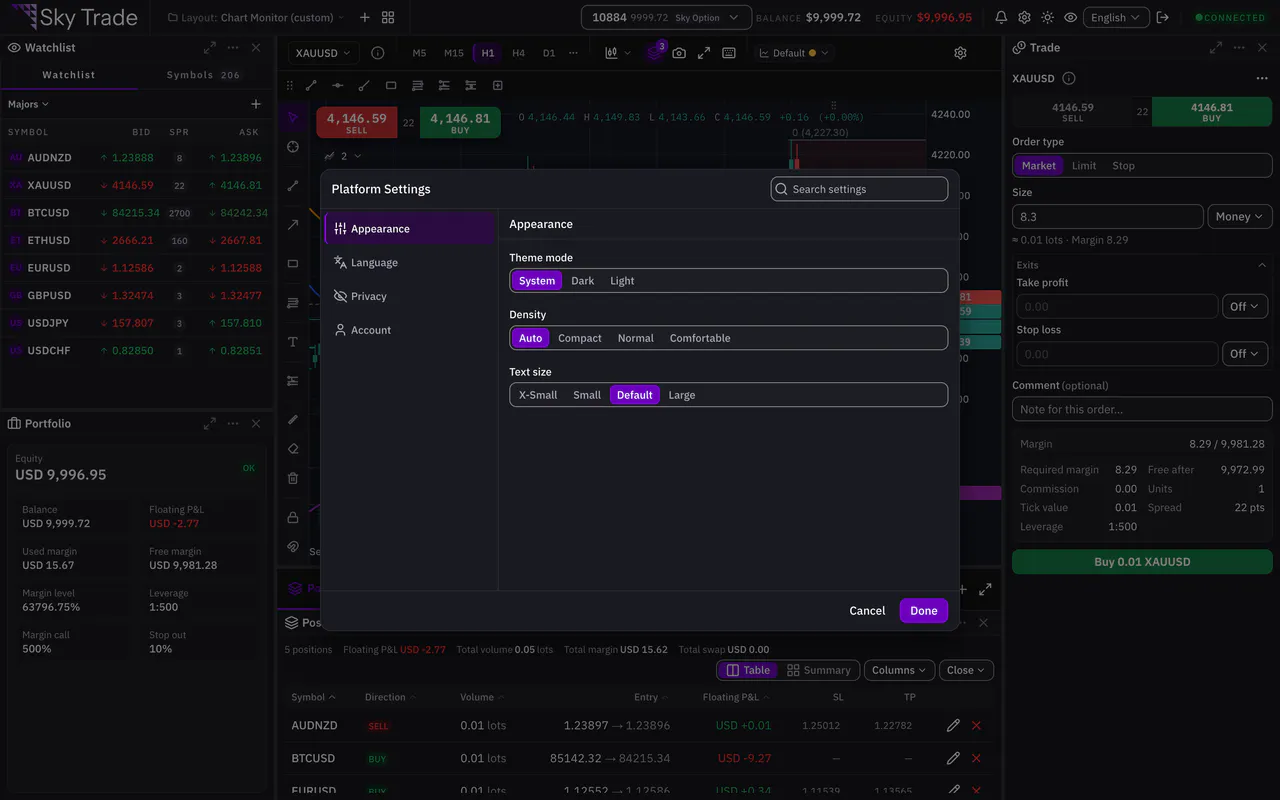Open the account selector 10884 Sky Option
This screenshot has width=1280, height=800.
click(666, 18)
